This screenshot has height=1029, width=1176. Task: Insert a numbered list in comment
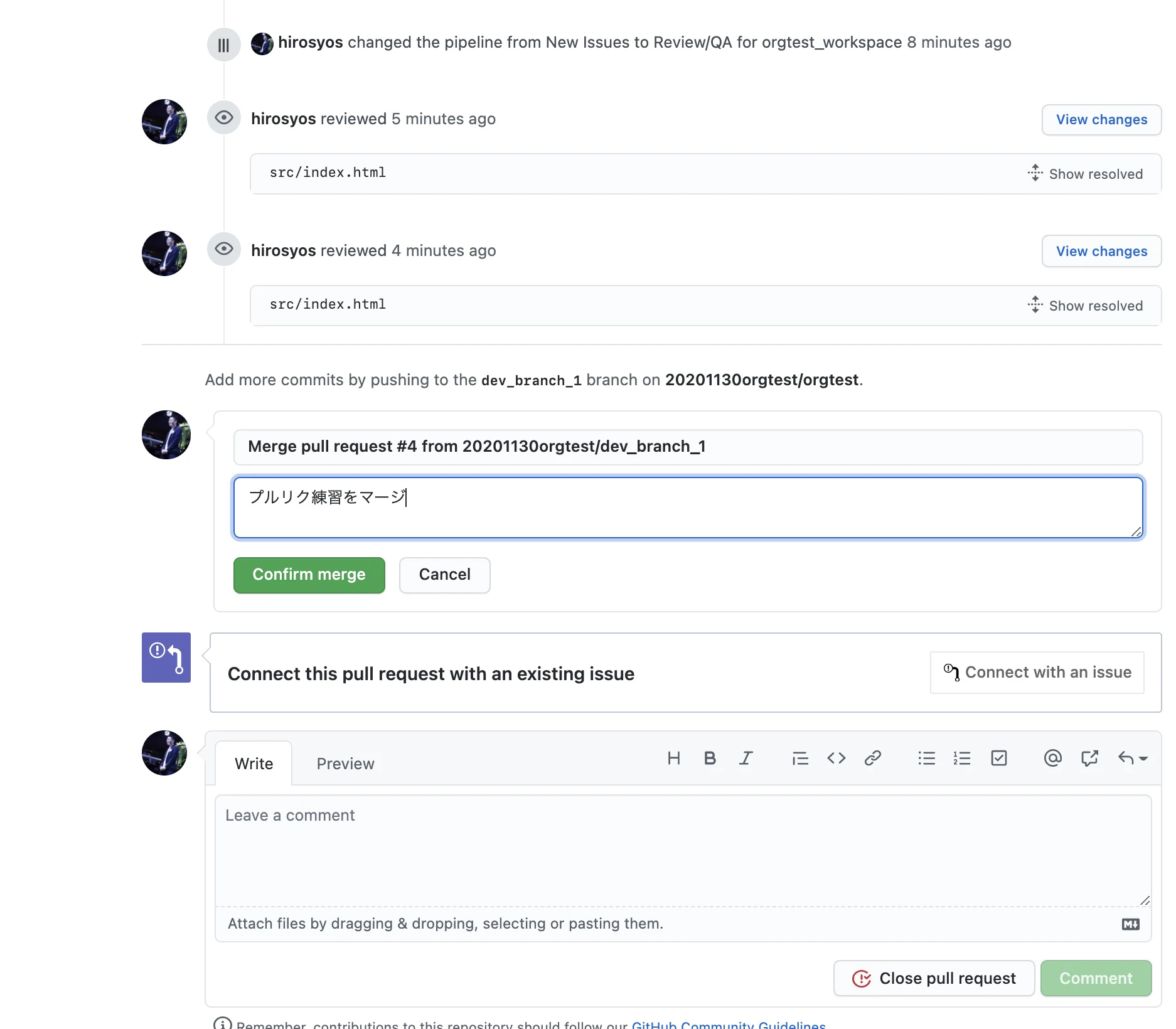[962, 759]
